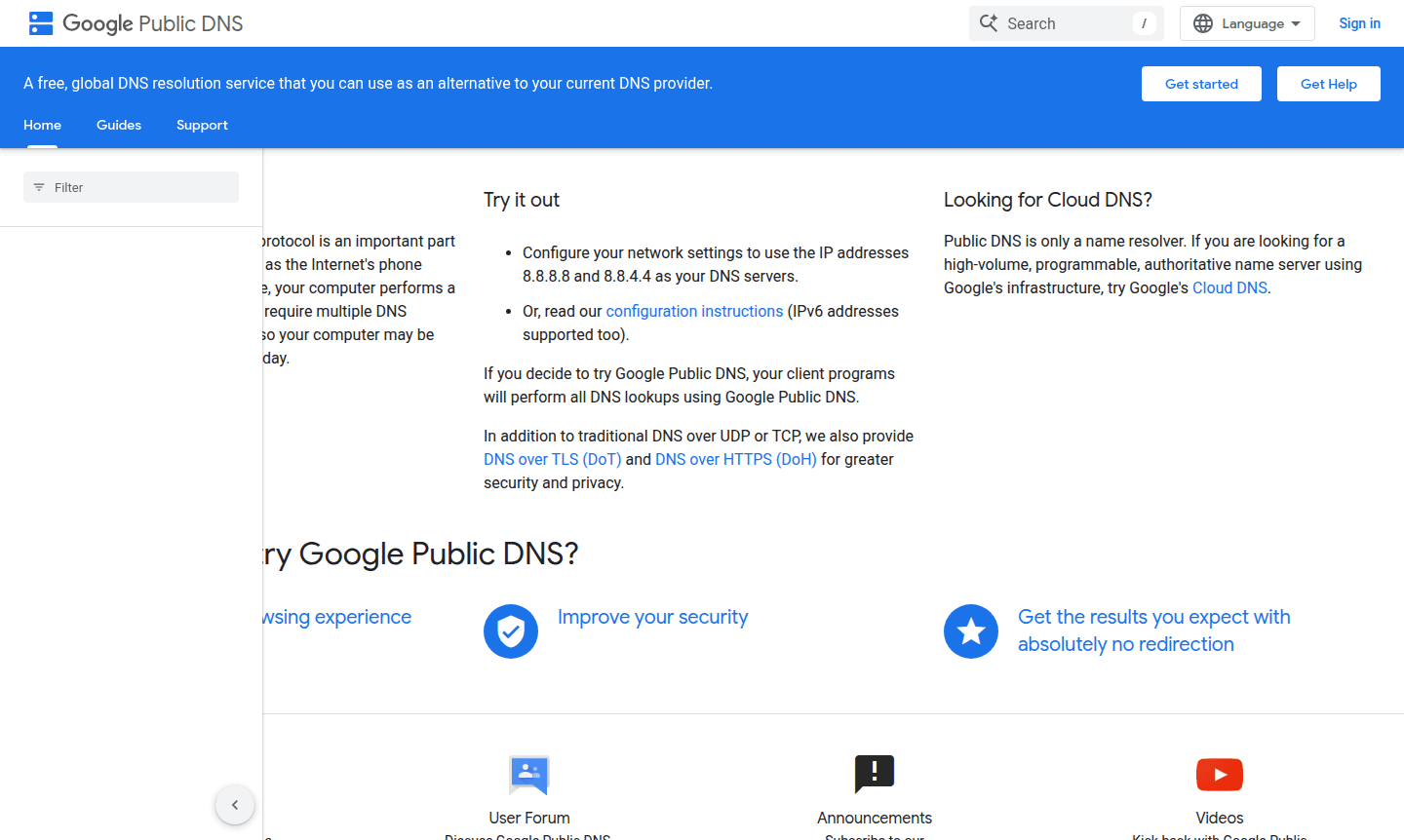Switch to the Guides tab
Viewport: 1404px width, 840px height.
118,125
